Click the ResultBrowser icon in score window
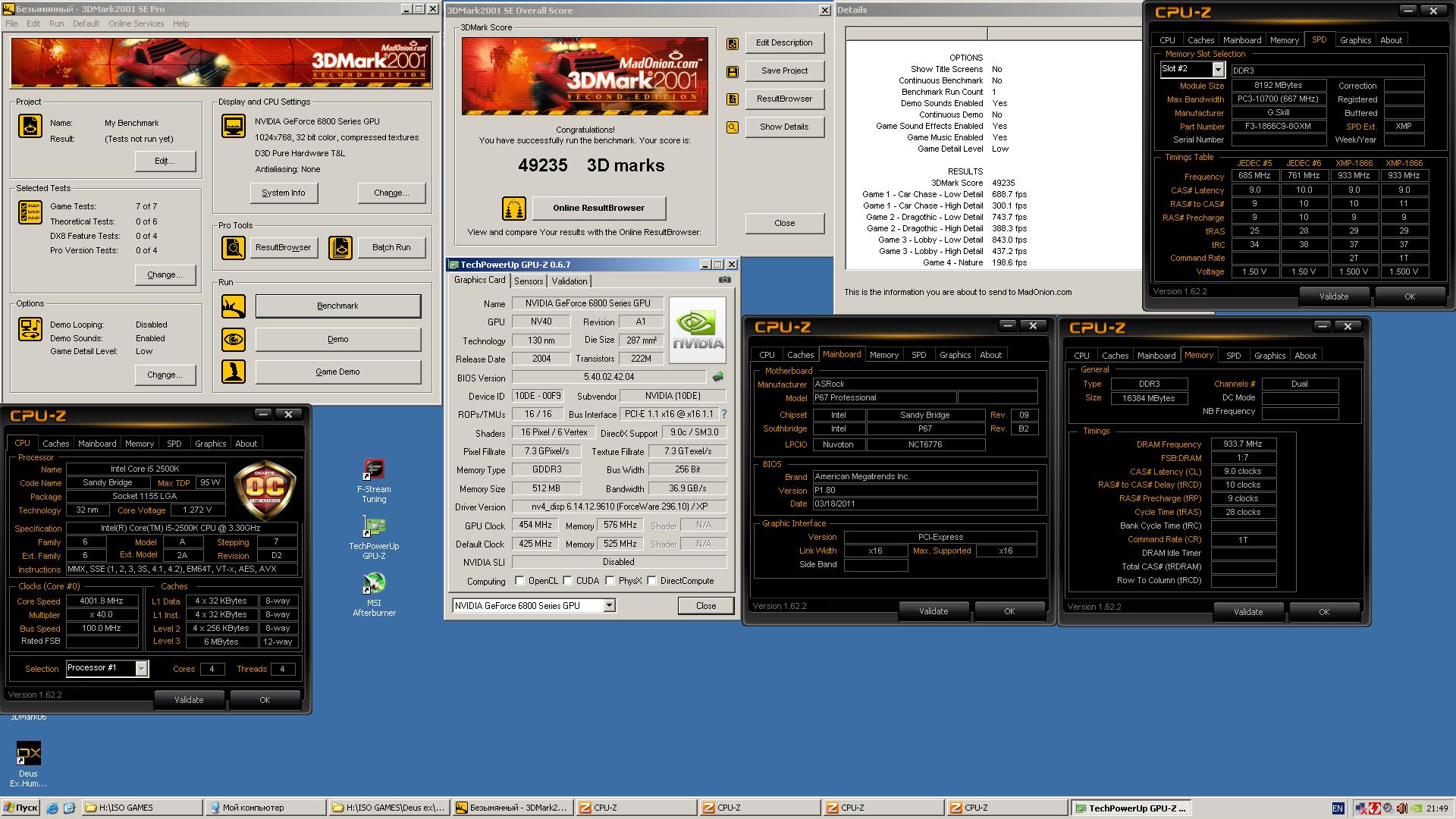Image resolution: width=1456 pixels, height=819 pixels. [x=733, y=99]
